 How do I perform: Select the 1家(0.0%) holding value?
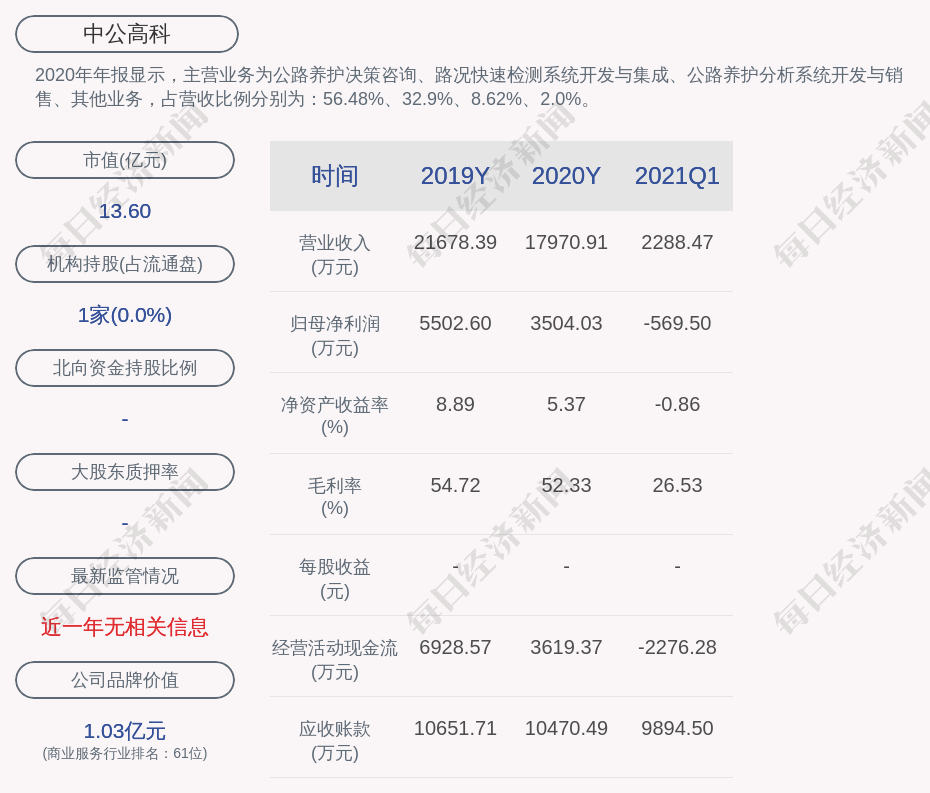coord(125,315)
